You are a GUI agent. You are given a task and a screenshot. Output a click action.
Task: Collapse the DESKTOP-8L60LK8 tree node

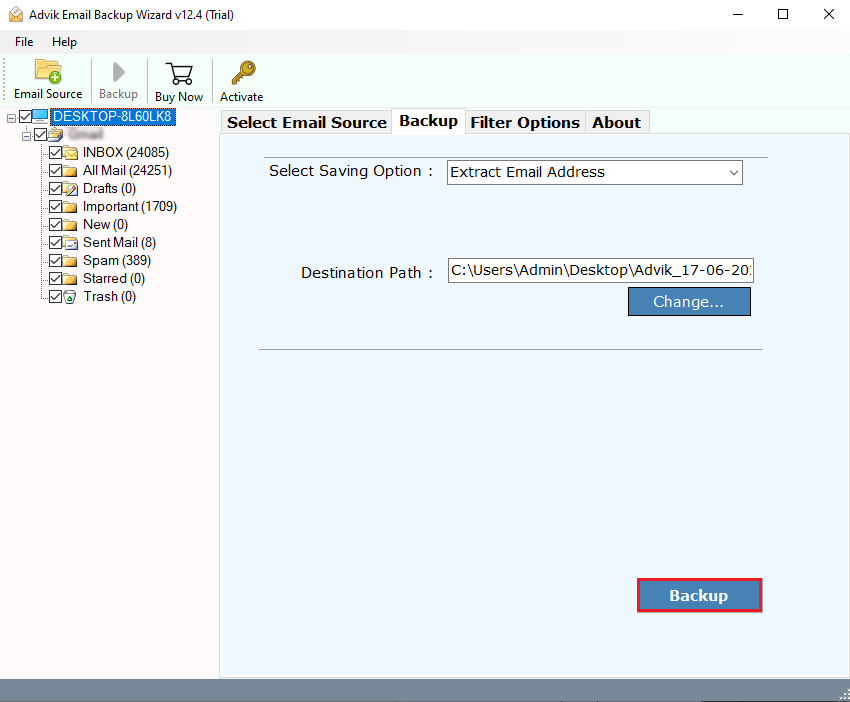coord(11,118)
